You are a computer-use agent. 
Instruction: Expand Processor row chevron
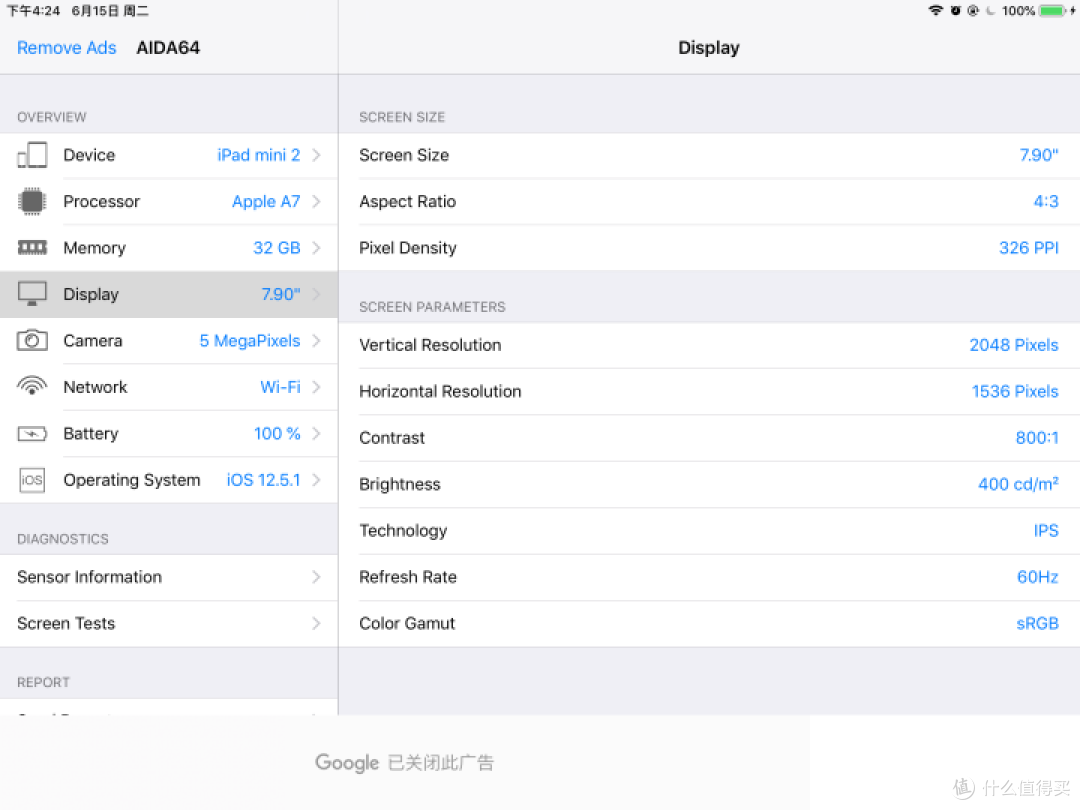316,201
